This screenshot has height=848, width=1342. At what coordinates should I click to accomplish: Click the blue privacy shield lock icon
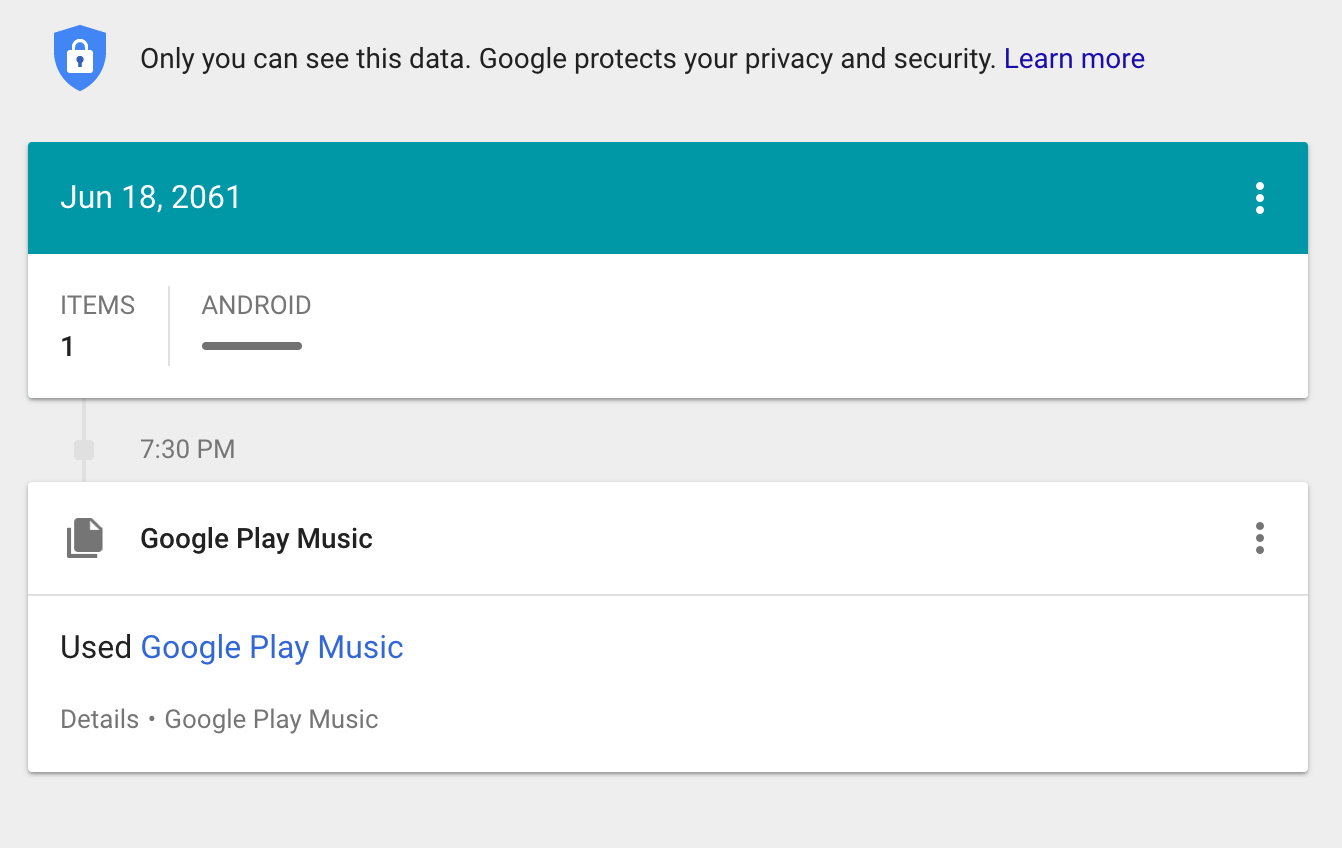coord(79,59)
